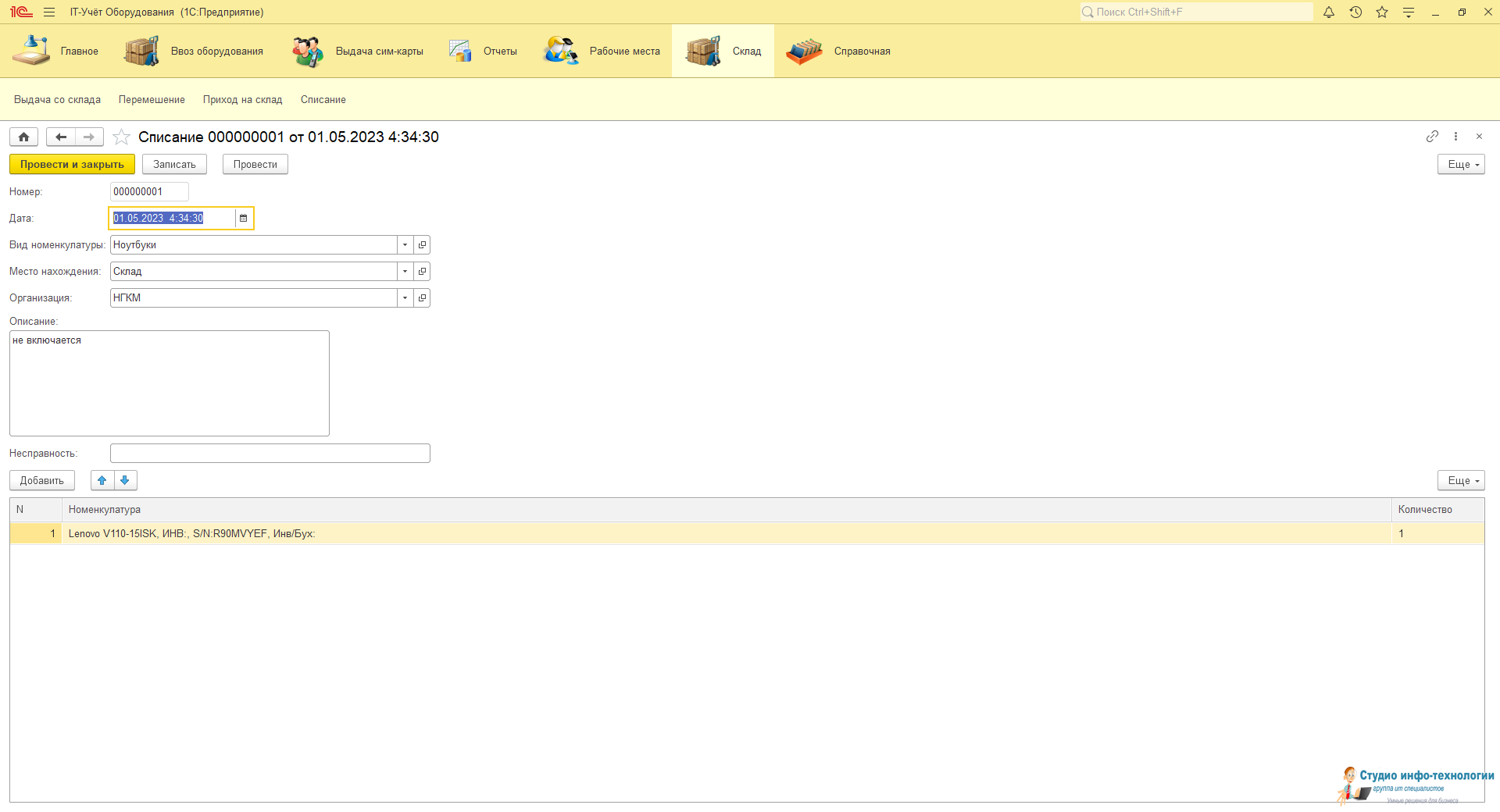Screen dimensions: 1500x812
Task: Open the Приход на склад command
Action: click(242, 100)
